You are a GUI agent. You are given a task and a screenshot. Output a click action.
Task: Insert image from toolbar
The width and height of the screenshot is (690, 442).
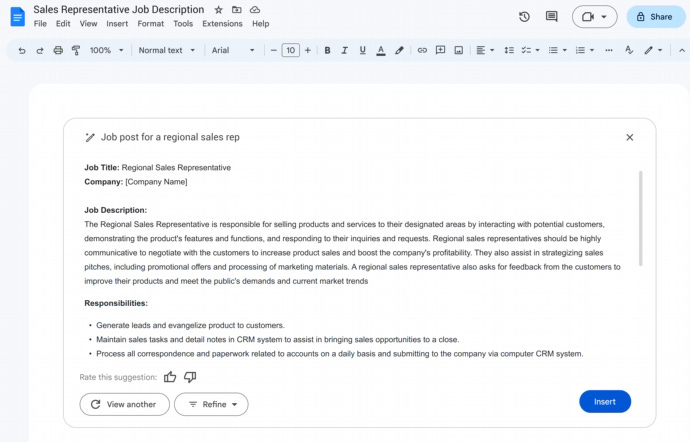(459, 50)
